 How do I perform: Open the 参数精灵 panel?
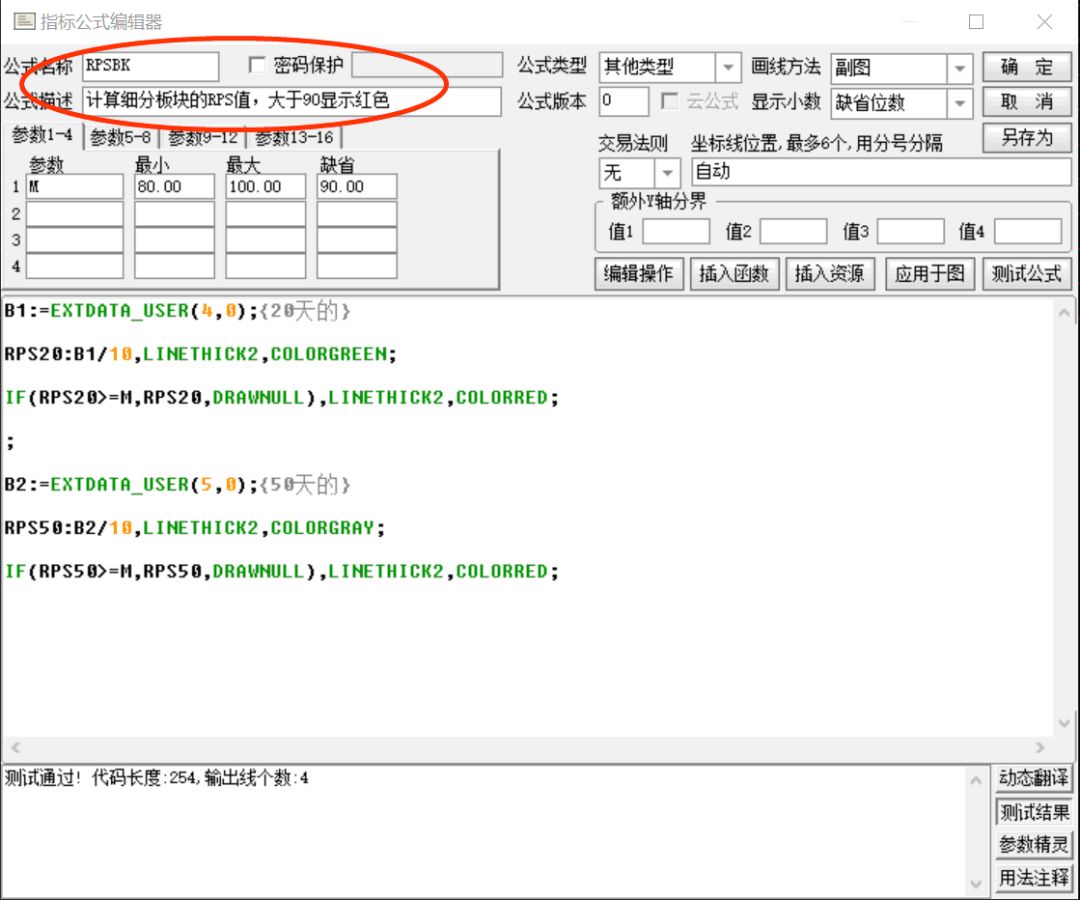1033,845
